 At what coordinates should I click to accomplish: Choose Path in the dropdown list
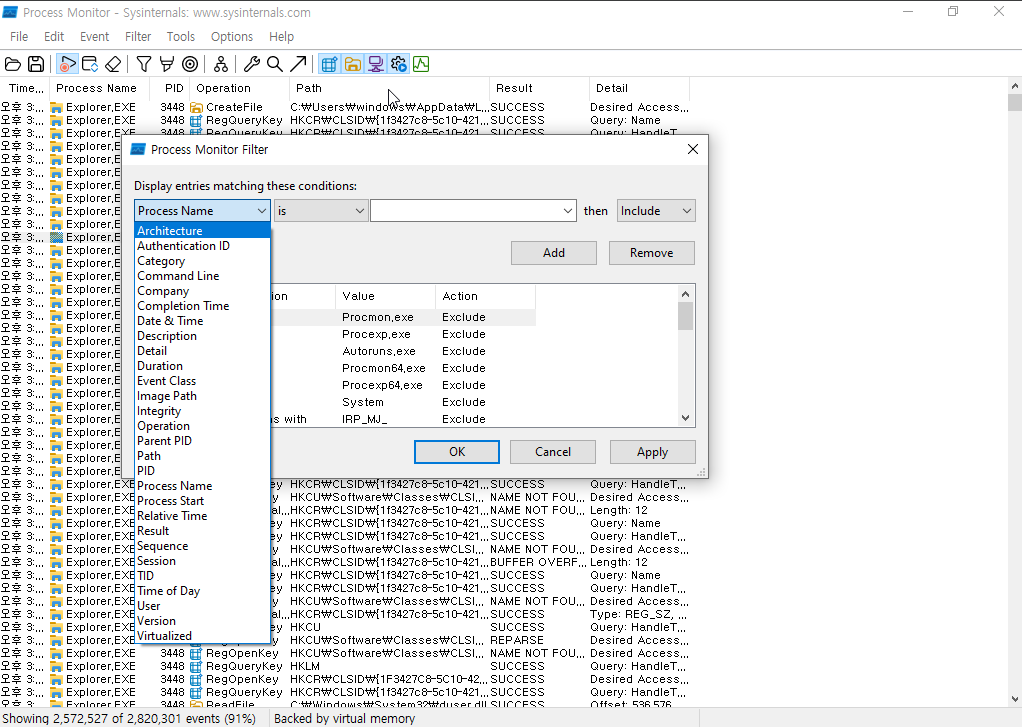coord(202,456)
